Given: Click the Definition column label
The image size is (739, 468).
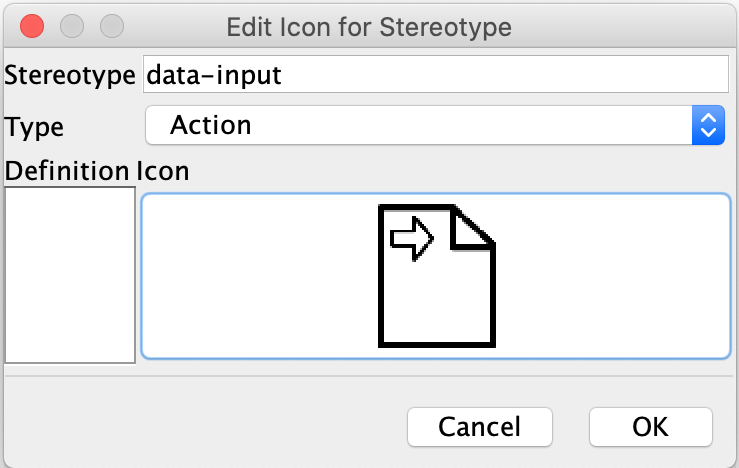Looking at the screenshot, I should coord(67,171).
